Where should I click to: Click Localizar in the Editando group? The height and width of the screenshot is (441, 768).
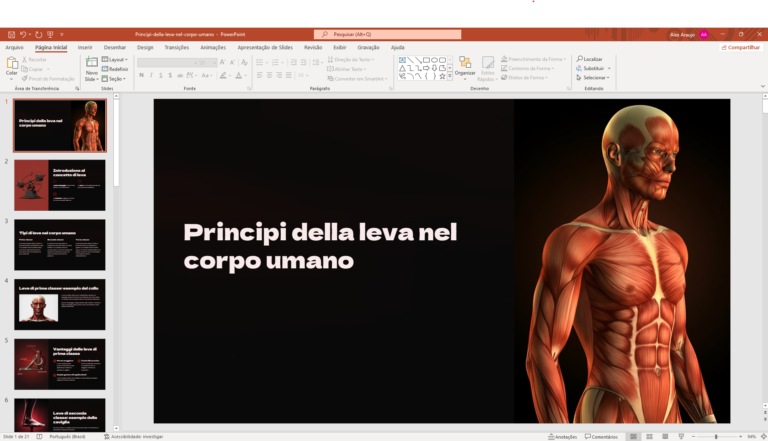pos(591,59)
